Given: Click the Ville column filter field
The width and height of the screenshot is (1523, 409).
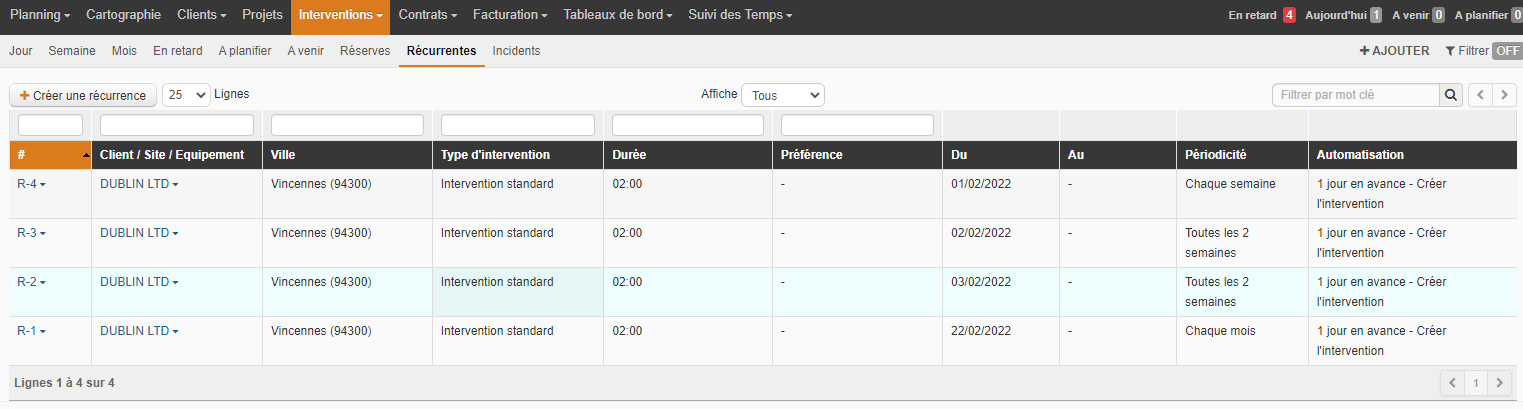Looking at the screenshot, I should 347,125.
